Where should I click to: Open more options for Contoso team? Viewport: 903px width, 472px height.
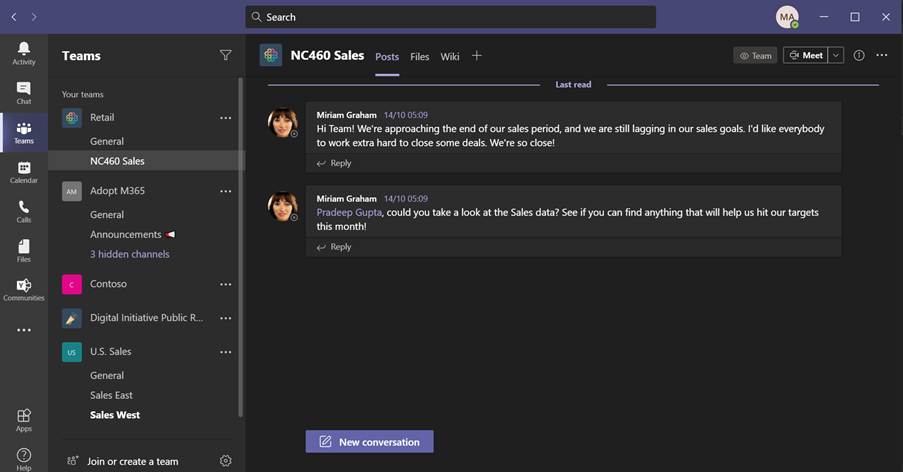click(226, 284)
